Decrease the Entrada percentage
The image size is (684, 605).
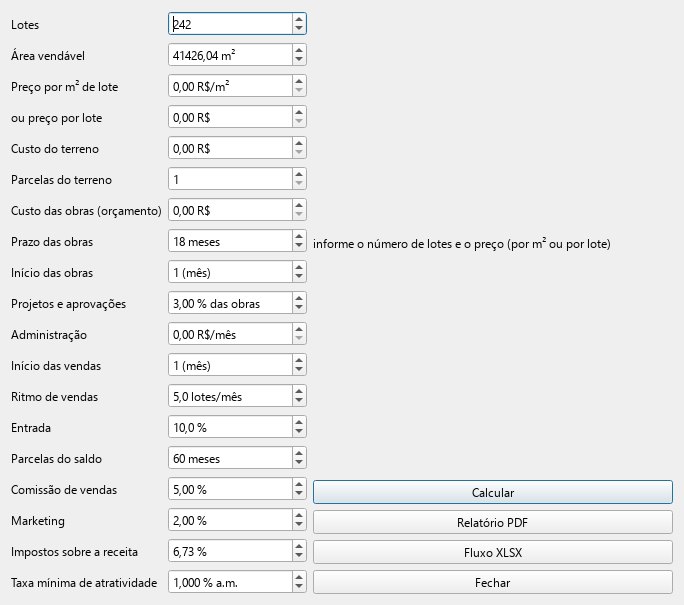[x=299, y=431]
